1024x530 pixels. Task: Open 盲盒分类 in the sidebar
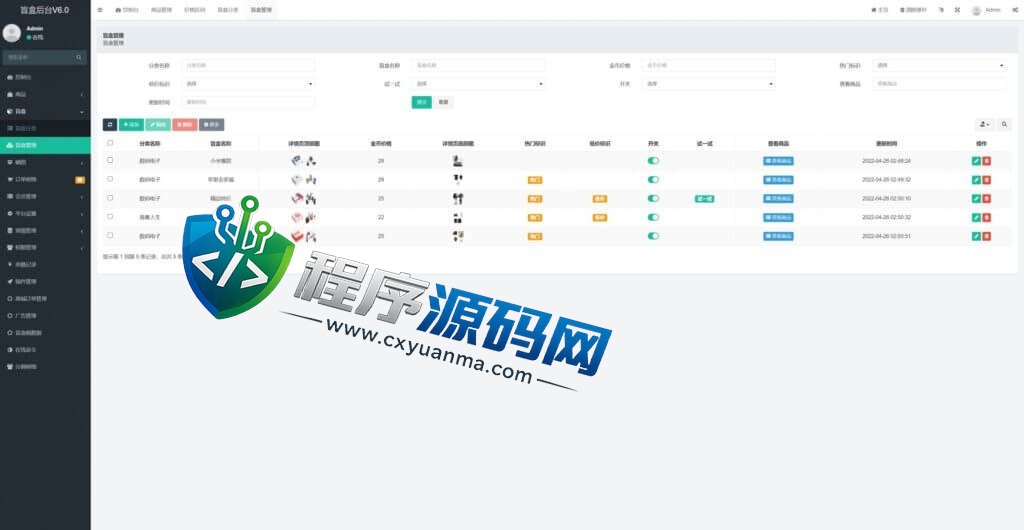point(45,129)
